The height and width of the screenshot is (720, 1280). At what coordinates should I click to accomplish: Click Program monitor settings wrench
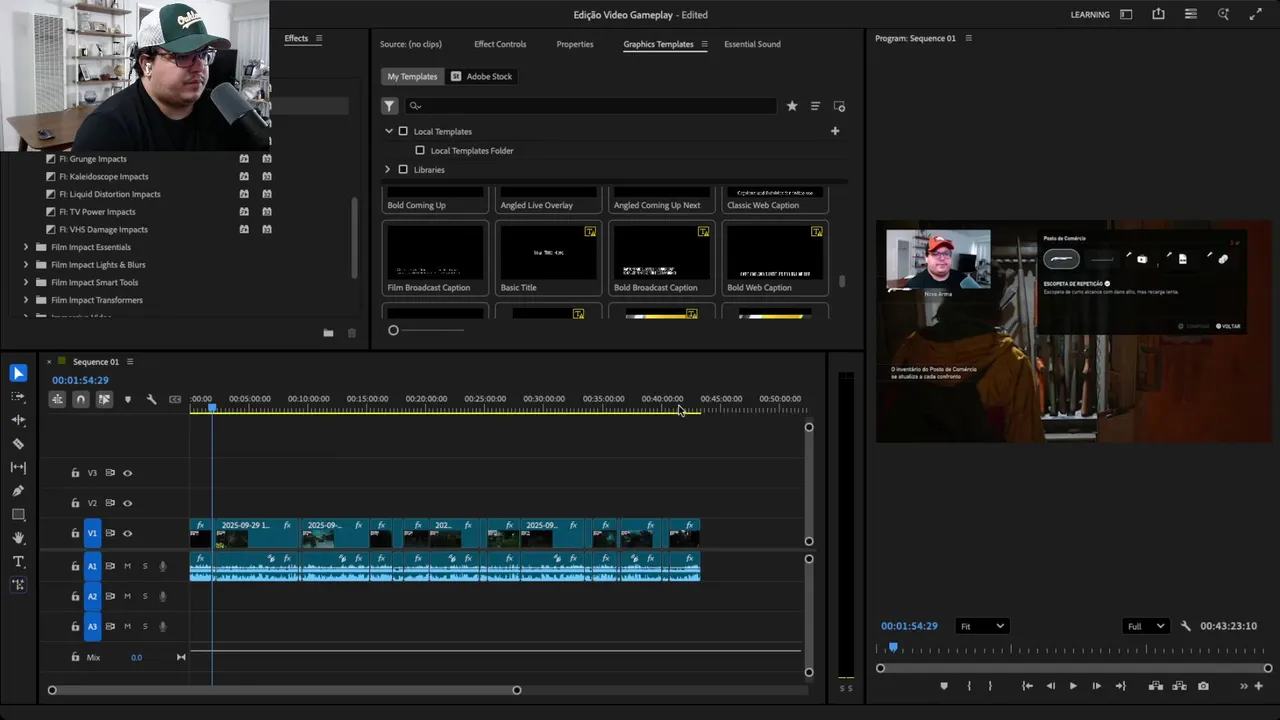click(x=1186, y=626)
